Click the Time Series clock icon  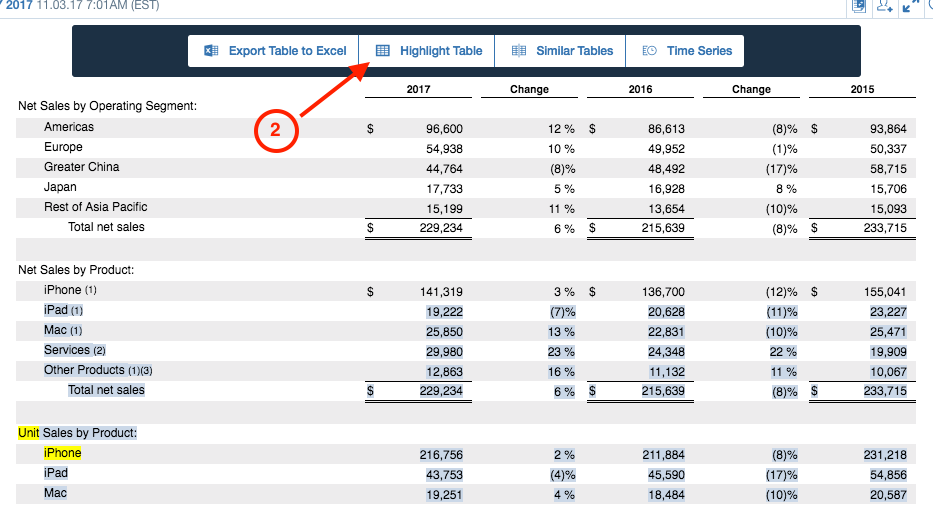[x=649, y=51]
